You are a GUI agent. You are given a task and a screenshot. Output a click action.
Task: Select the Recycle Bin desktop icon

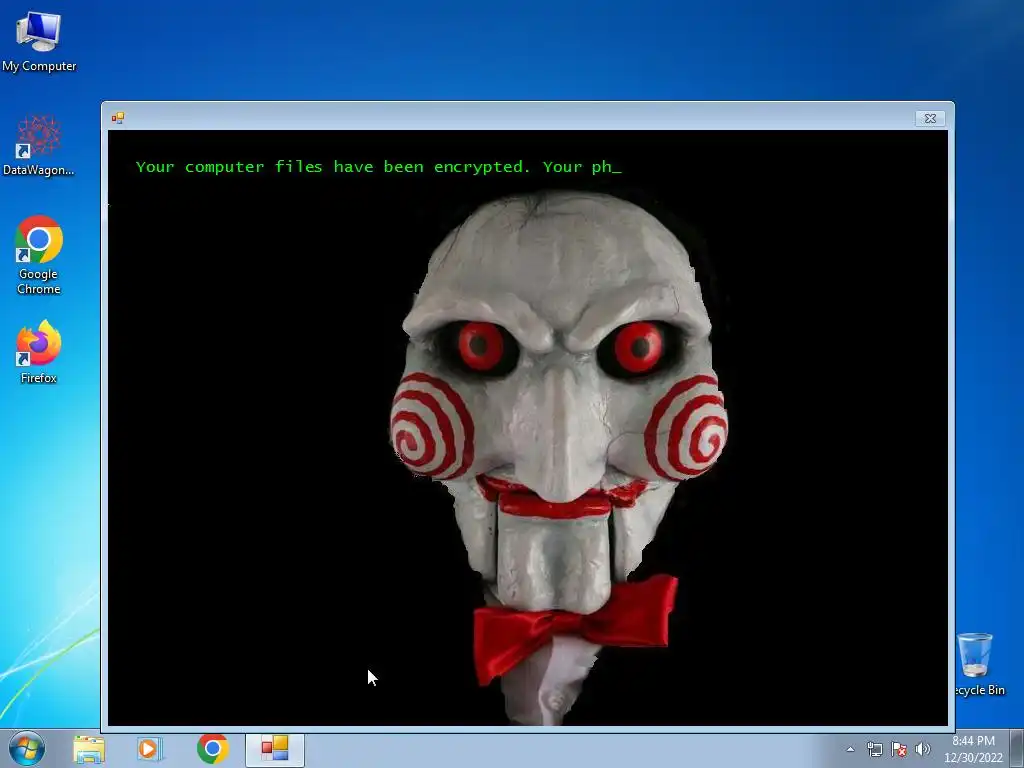click(978, 665)
